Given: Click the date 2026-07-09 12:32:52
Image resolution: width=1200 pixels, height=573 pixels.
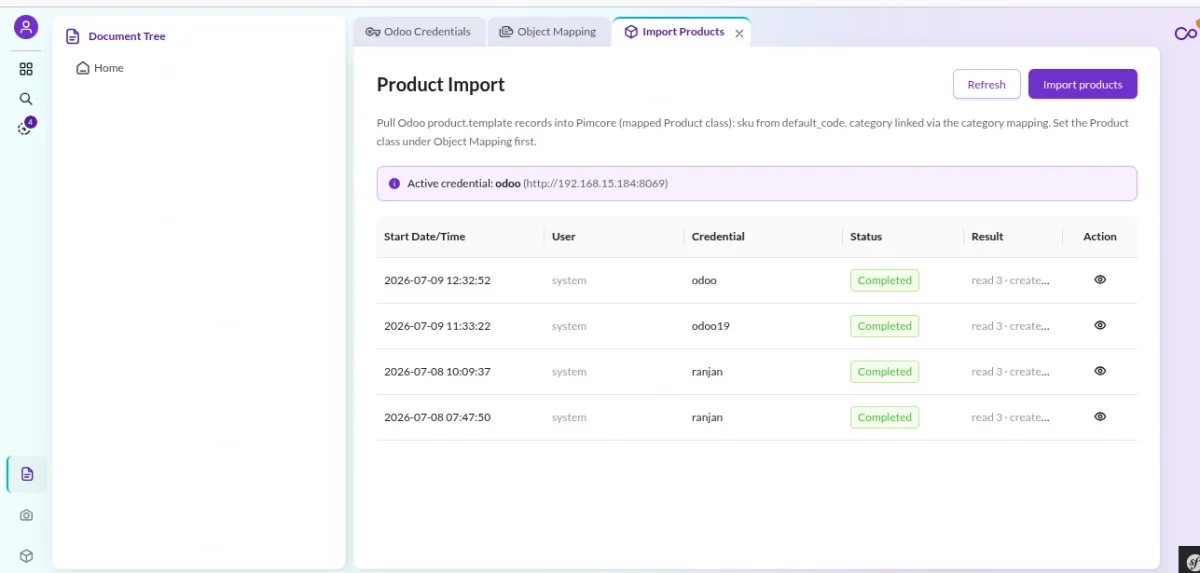Looking at the screenshot, I should click(437, 281).
